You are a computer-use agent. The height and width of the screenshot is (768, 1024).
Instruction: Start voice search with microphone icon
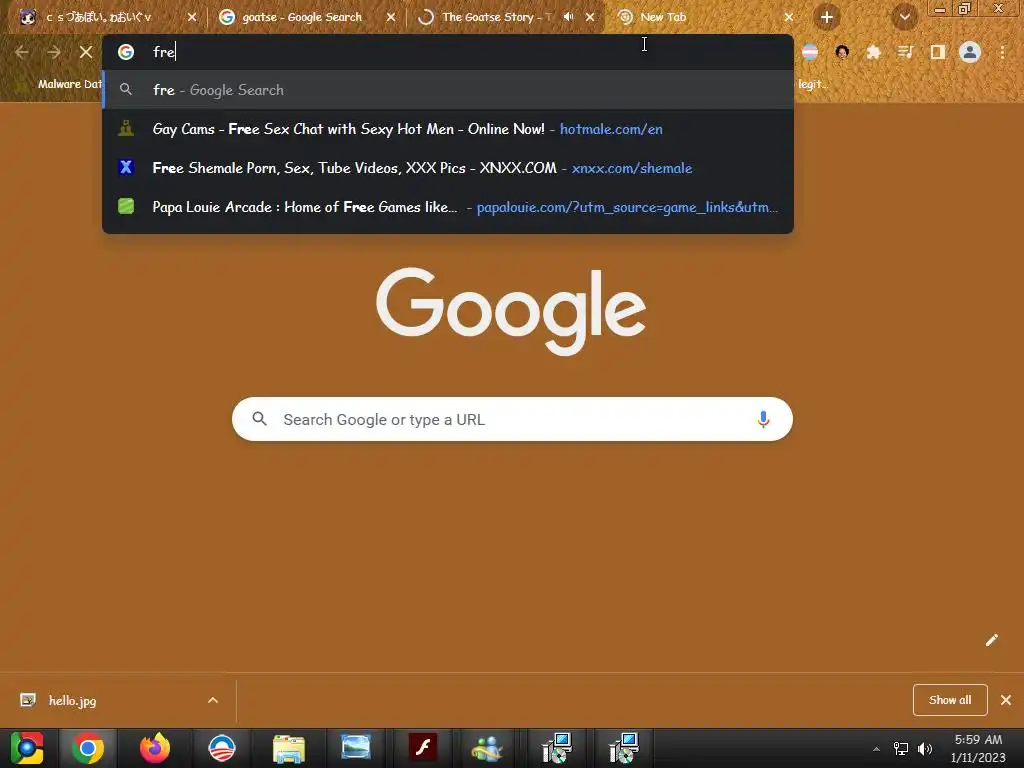pos(763,419)
